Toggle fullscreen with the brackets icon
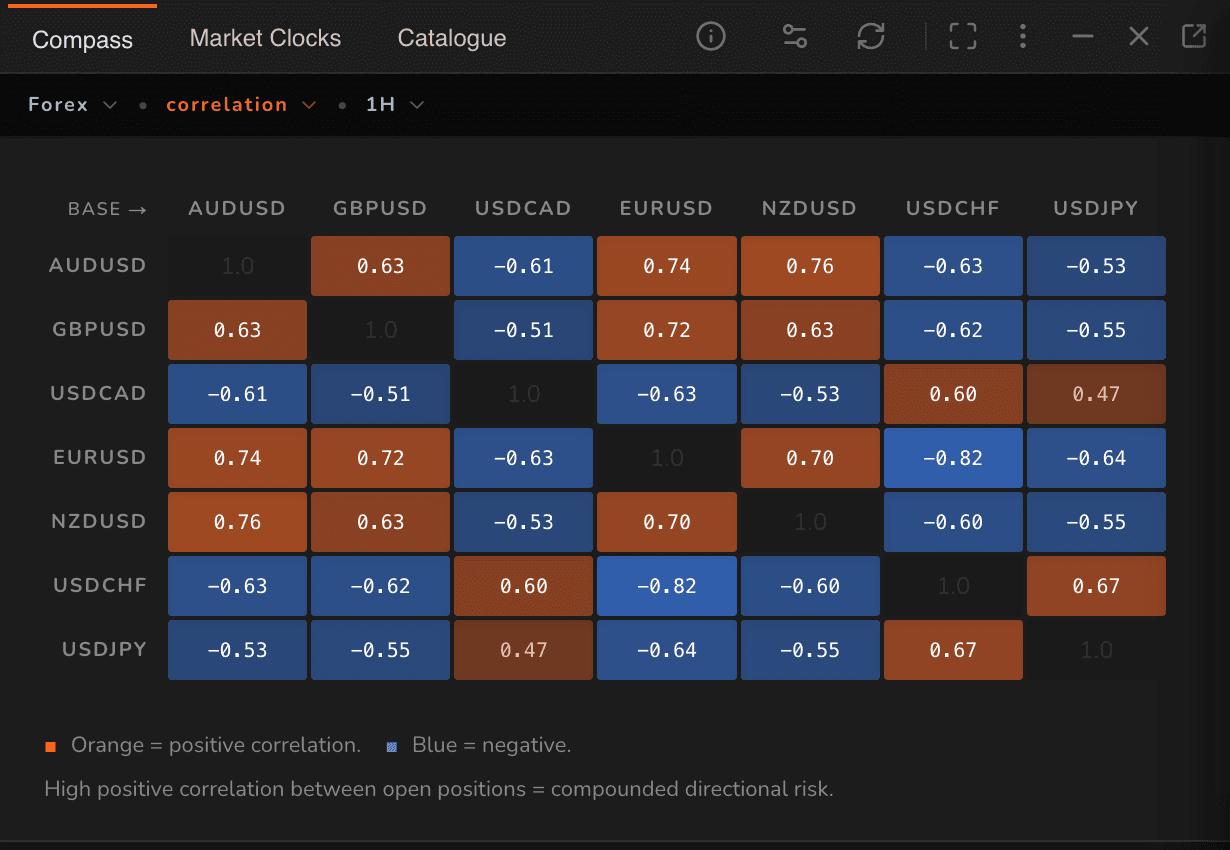Screen dimensions: 1230x850 (962, 37)
